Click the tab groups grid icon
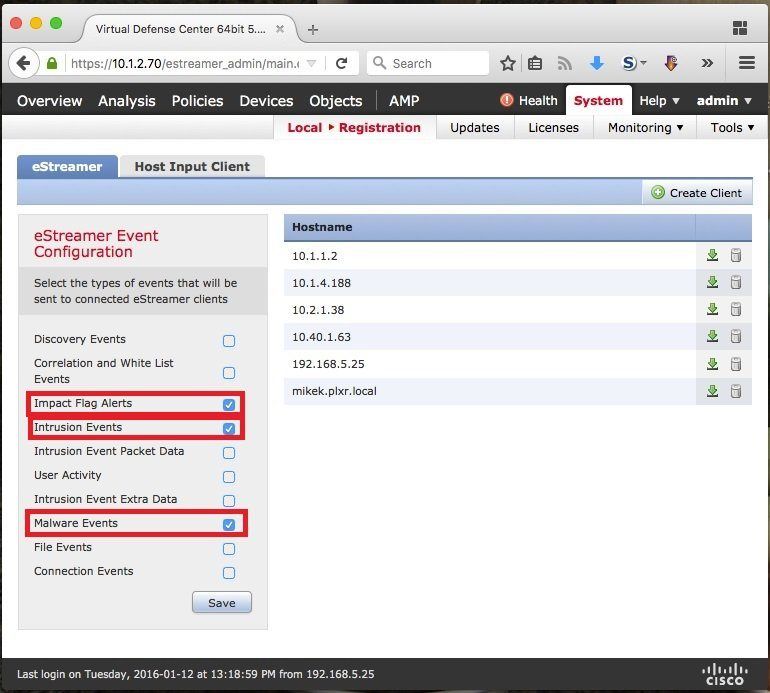The height and width of the screenshot is (693, 770). [740, 28]
